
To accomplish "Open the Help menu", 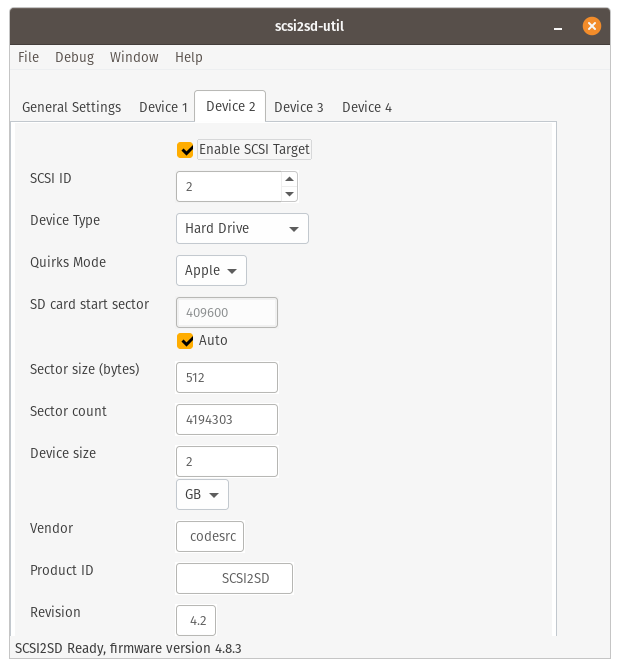I will 189,57.
